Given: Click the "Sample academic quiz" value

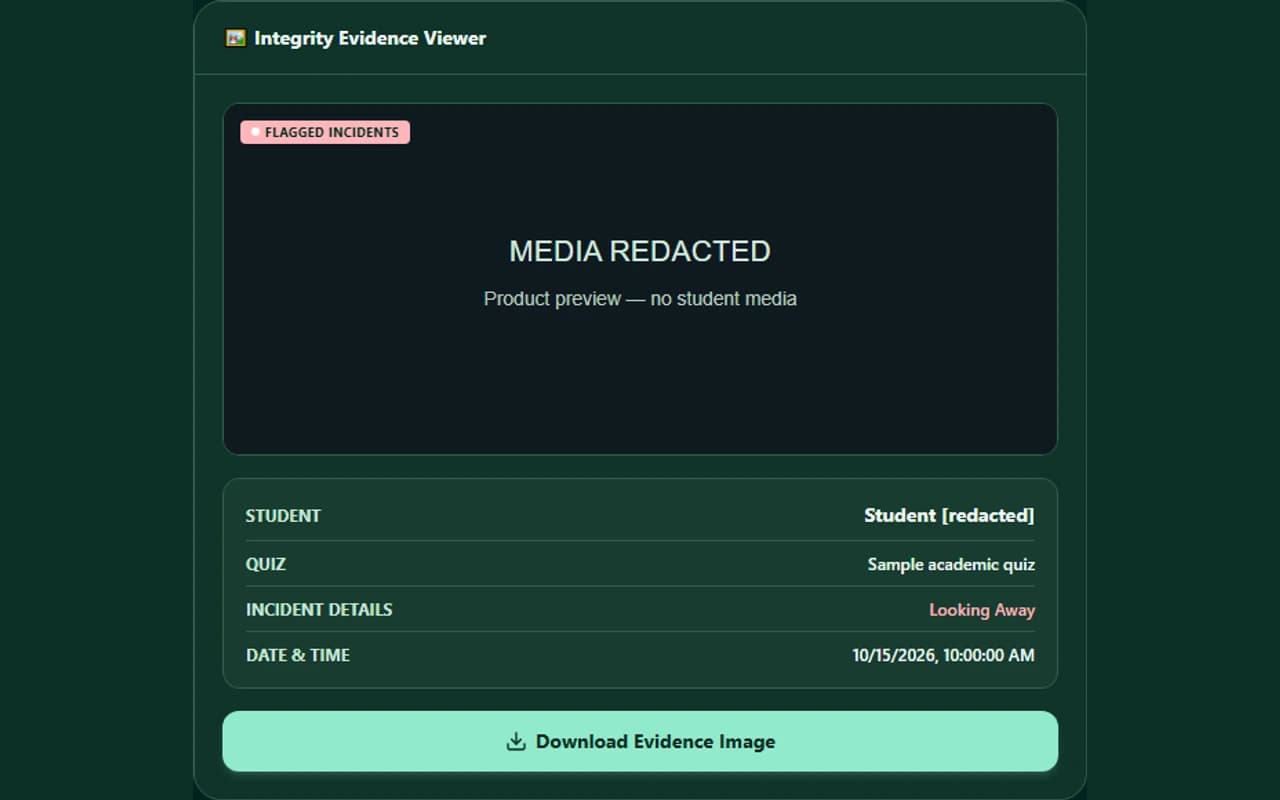Looking at the screenshot, I should coord(951,564).
